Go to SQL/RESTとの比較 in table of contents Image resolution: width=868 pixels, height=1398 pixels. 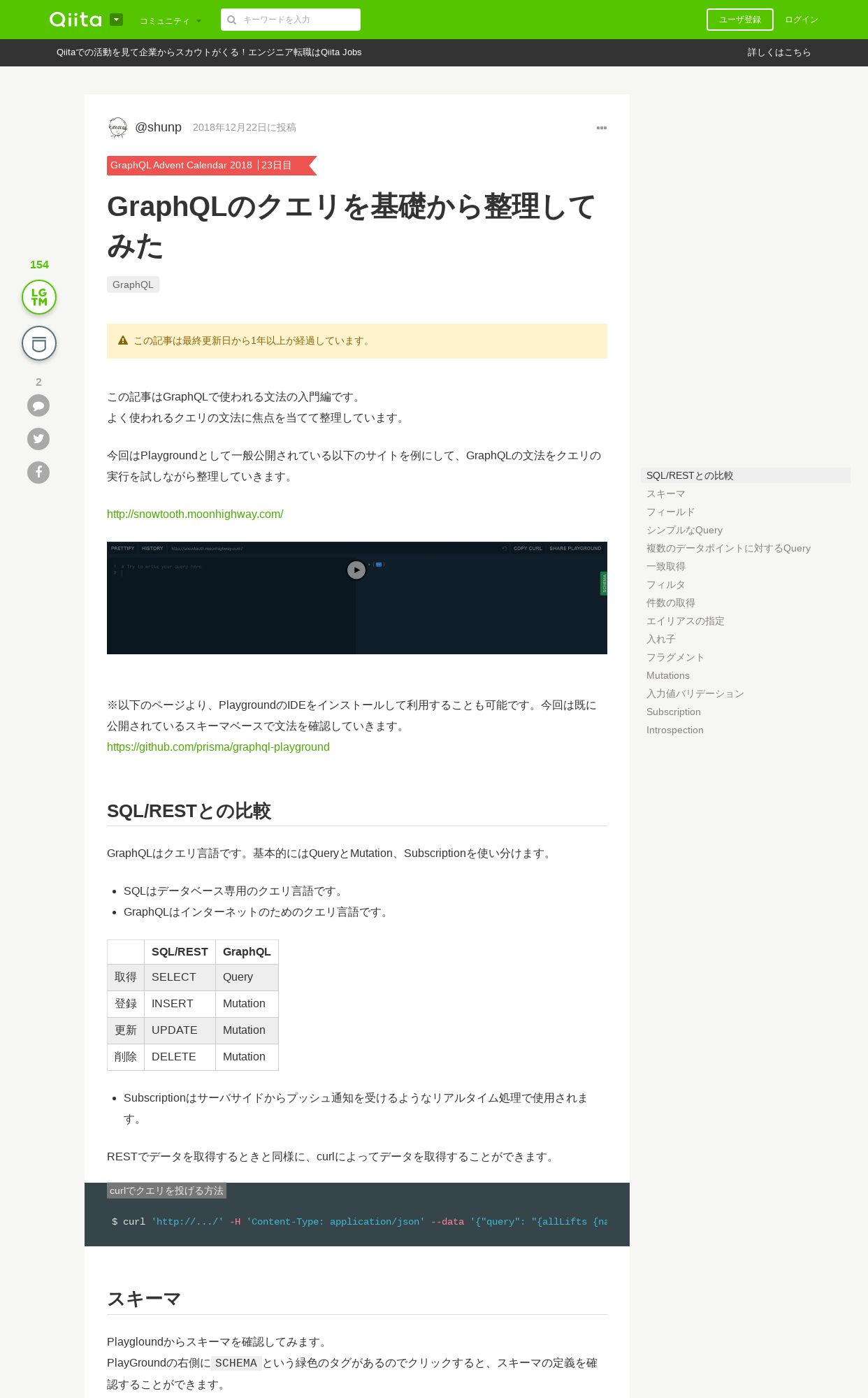tap(745, 475)
